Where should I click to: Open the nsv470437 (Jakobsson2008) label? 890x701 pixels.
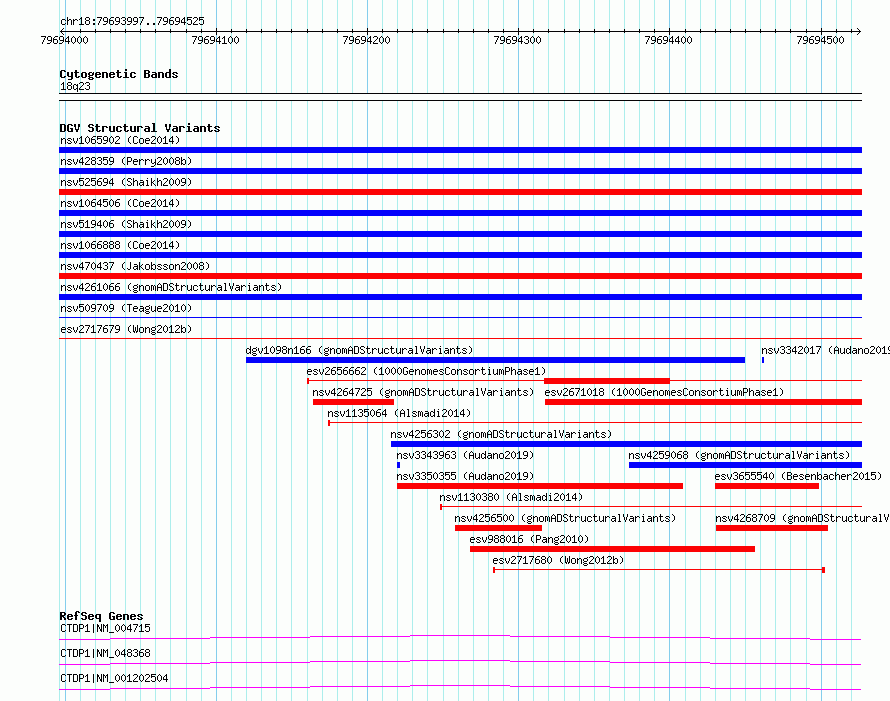tap(135, 266)
